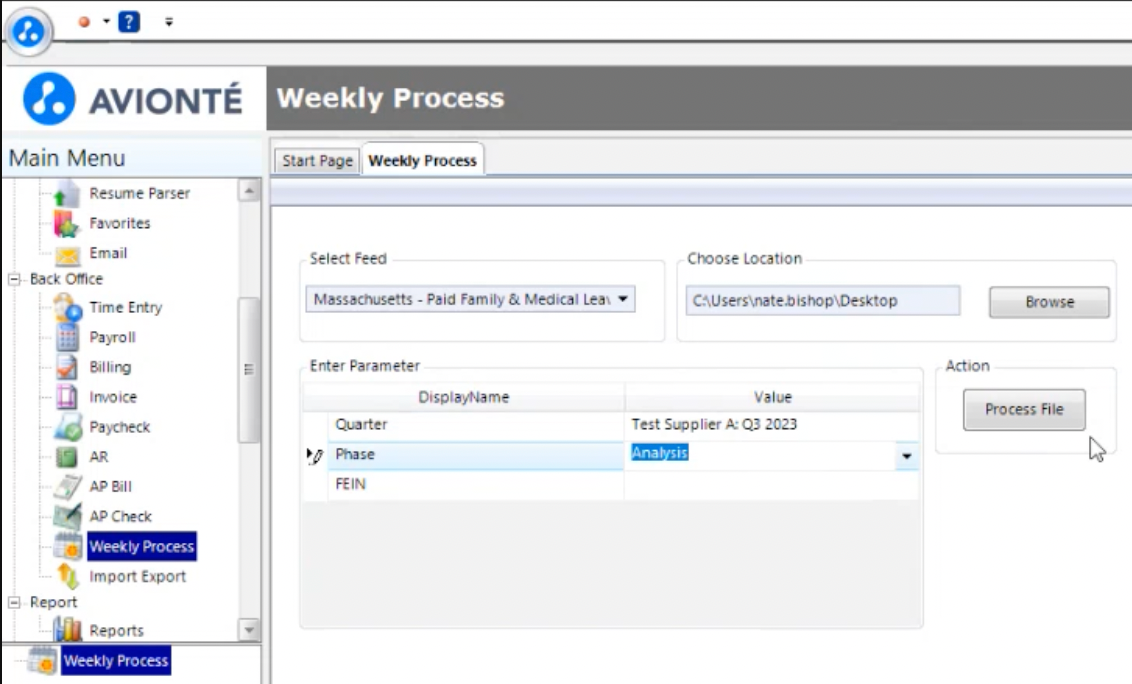Open dropdown arrow next to red dot
The image size is (1132, 684).
coord(106,21)
